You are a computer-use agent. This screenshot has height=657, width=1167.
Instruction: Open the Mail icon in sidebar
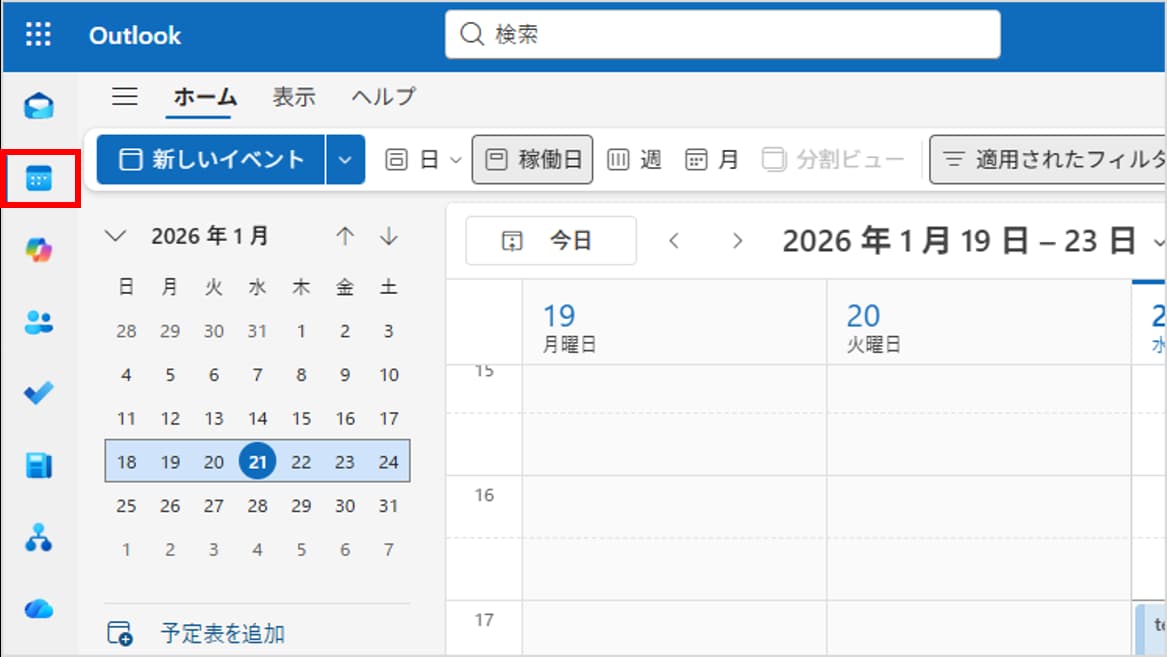(x=39, y=106)
